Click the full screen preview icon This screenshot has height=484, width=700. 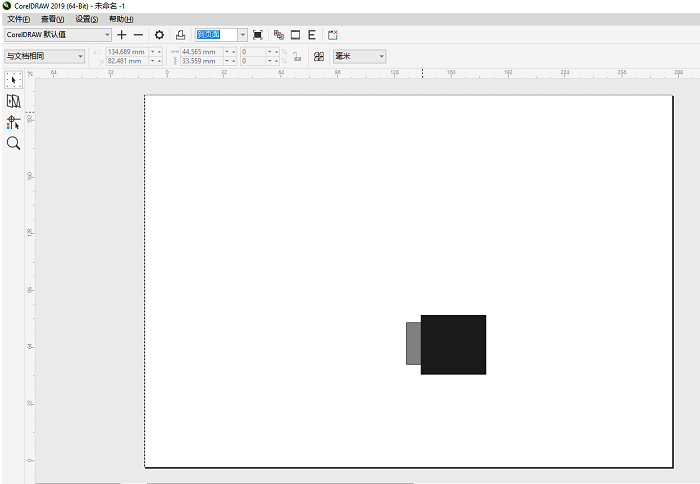pyautogui.click(x=258, y=35)
